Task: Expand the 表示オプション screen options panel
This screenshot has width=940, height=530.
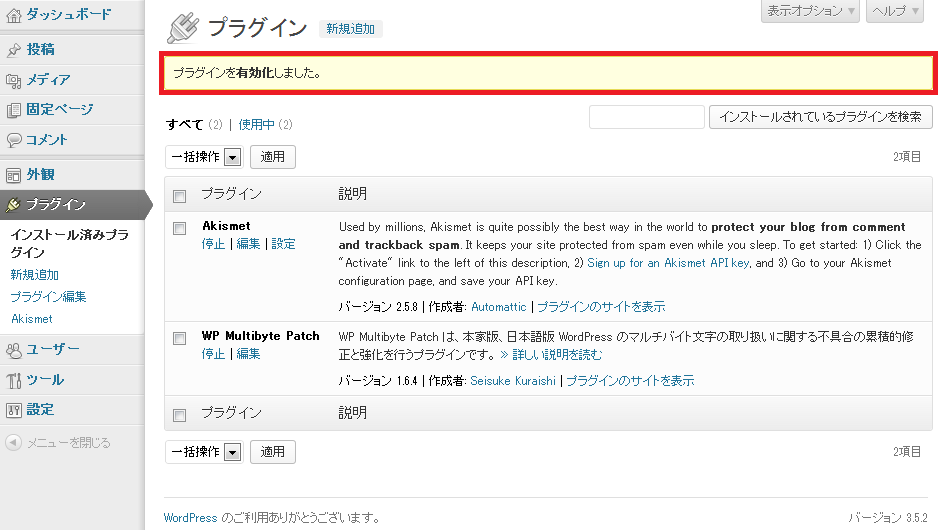Action: click(x=810, y=10)
